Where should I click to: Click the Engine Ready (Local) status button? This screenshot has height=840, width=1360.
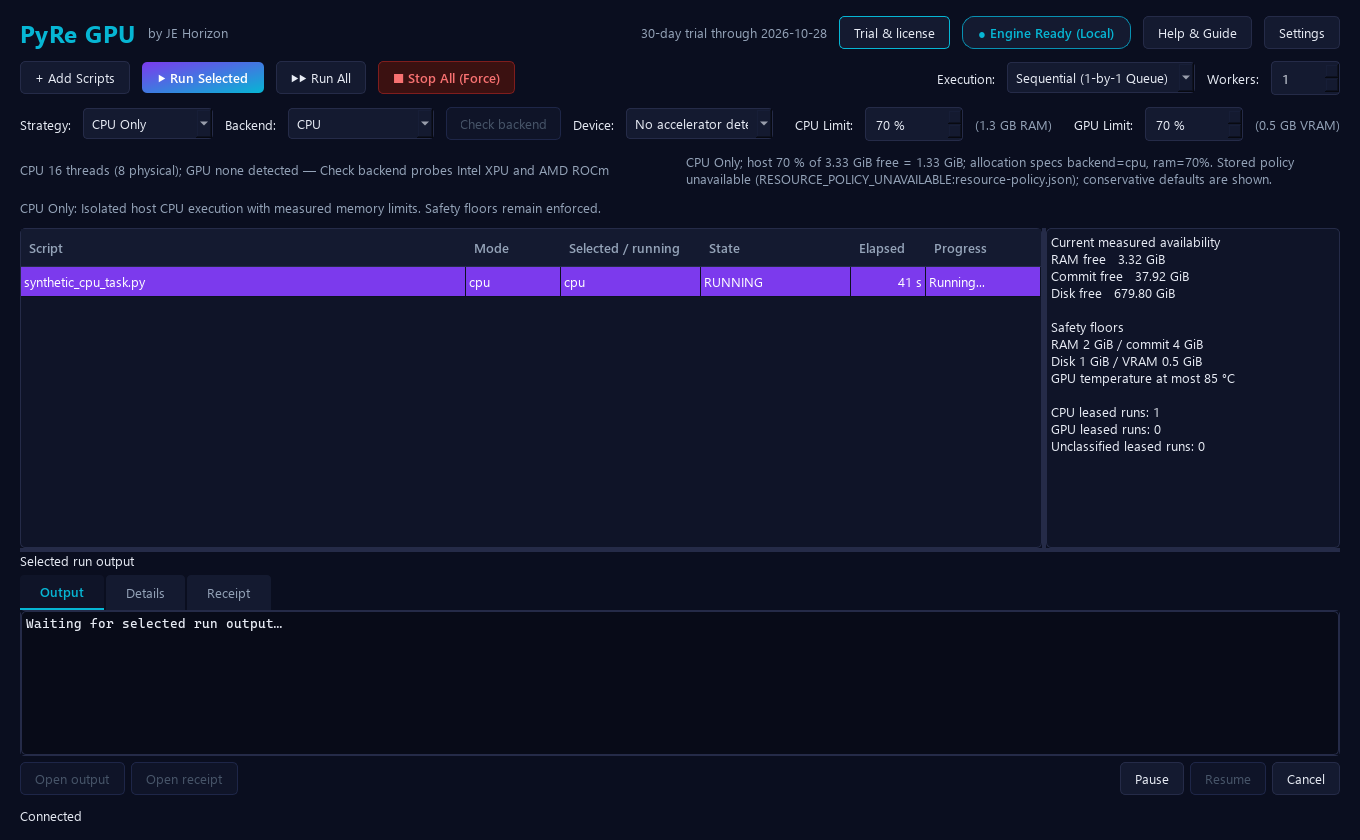[1046, 33]
